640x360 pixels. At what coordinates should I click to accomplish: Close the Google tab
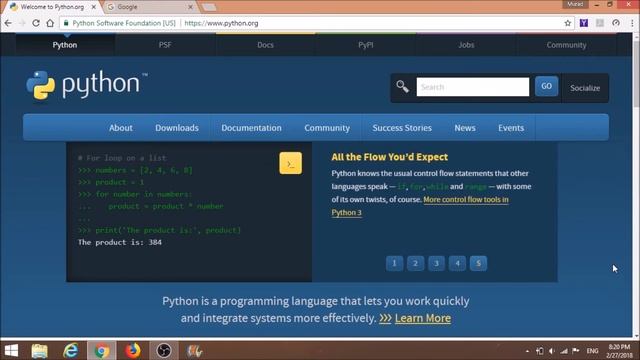coord(190,7)
